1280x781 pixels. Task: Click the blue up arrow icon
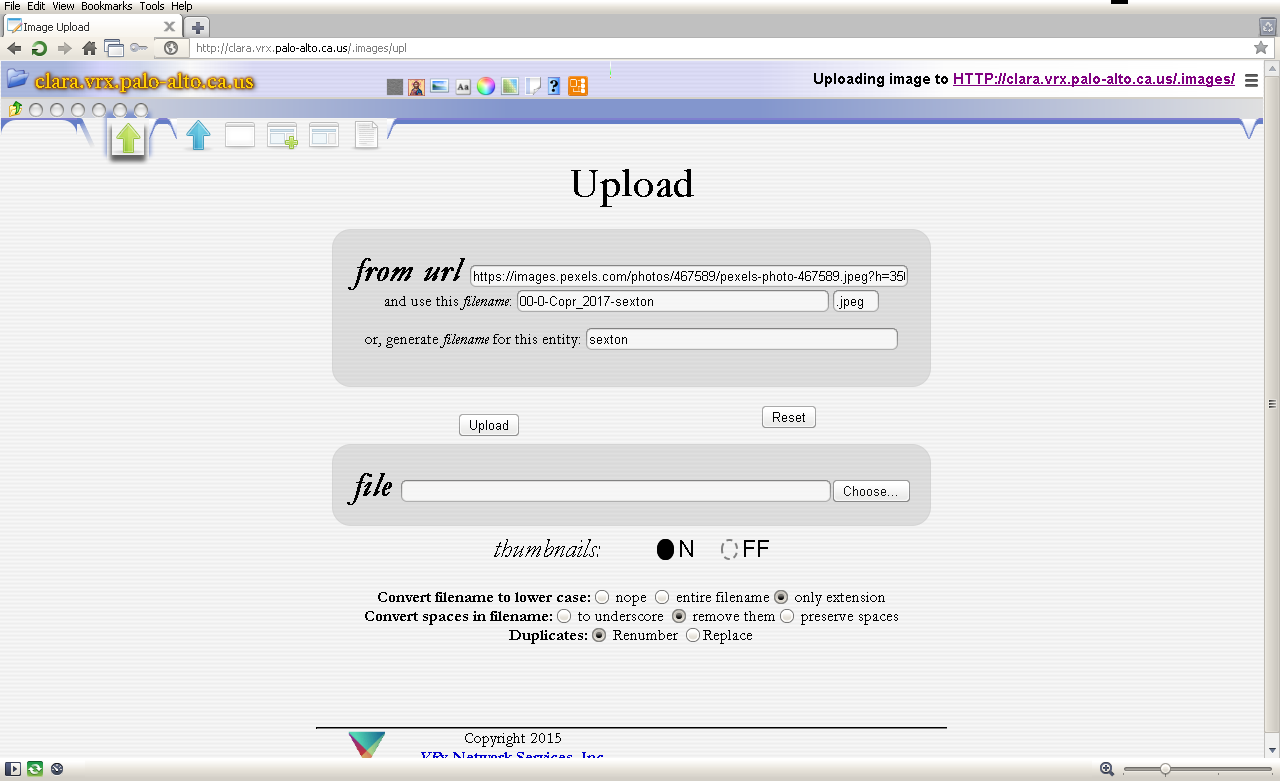(198, 135)
